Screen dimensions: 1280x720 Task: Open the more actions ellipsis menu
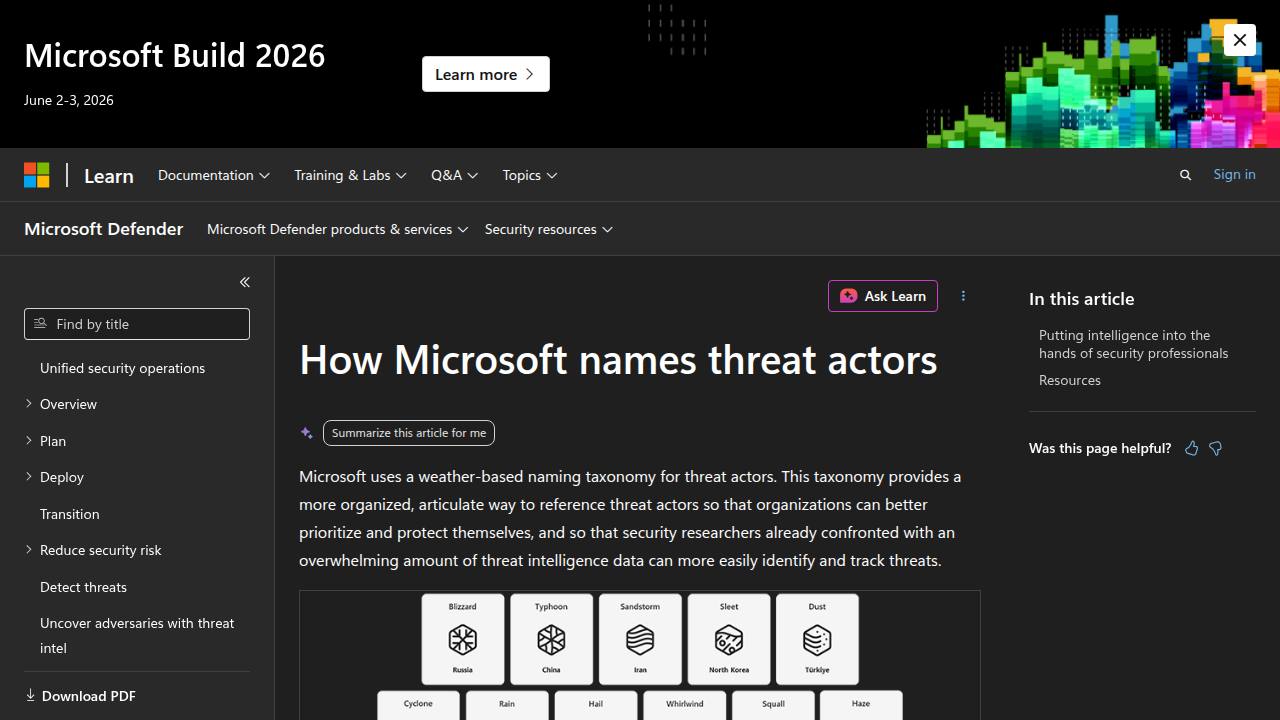click(x=963, y=296)
